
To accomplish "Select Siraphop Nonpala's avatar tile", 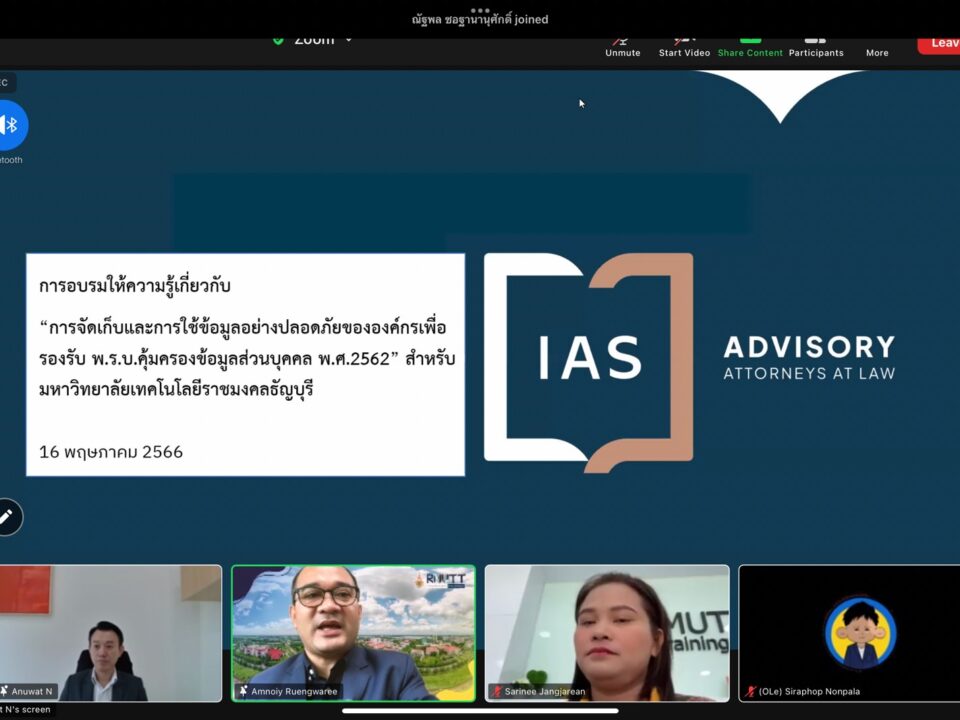I will [x=849, y=633].
